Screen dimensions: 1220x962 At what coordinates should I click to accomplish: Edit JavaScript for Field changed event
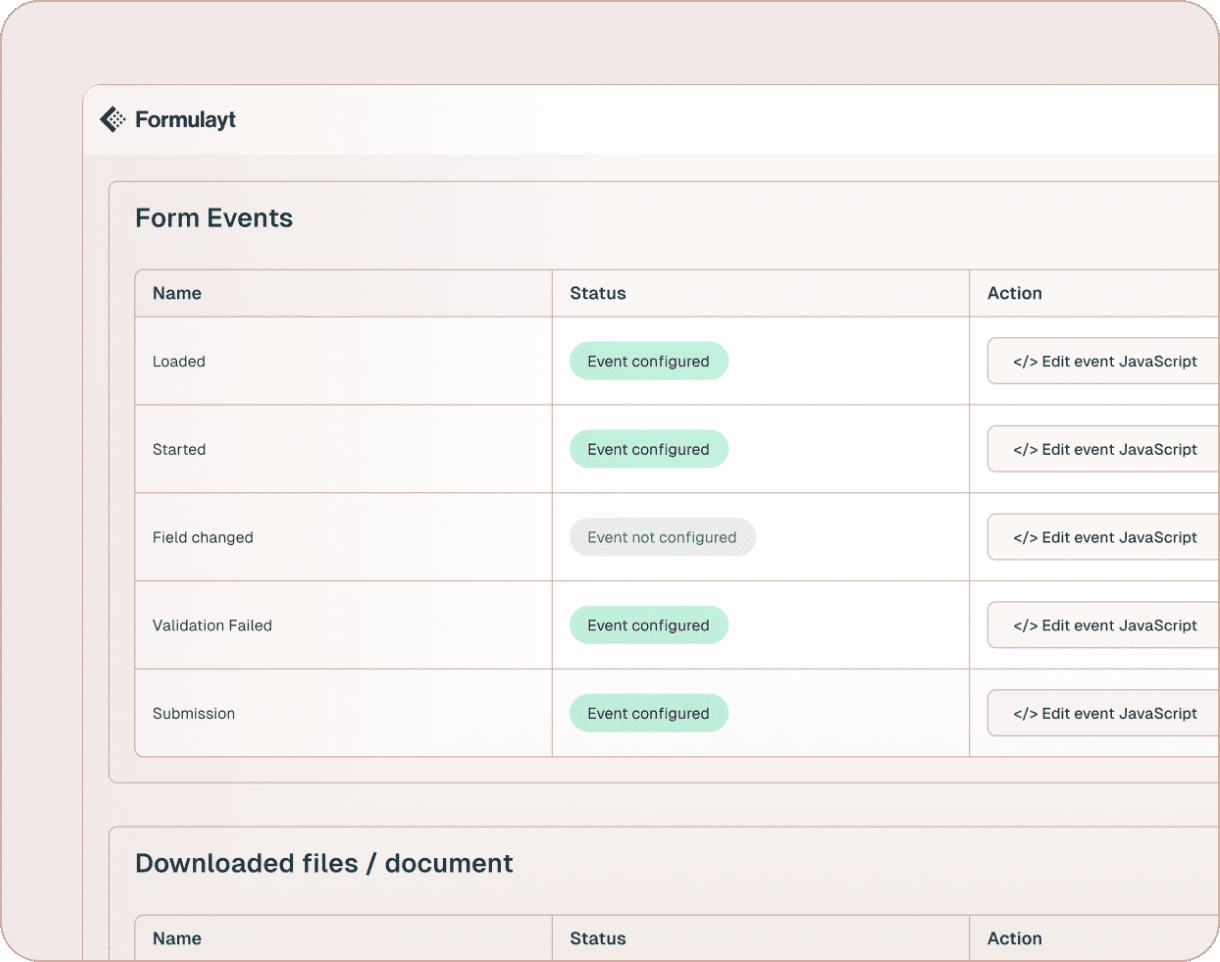pos(1104,537)
